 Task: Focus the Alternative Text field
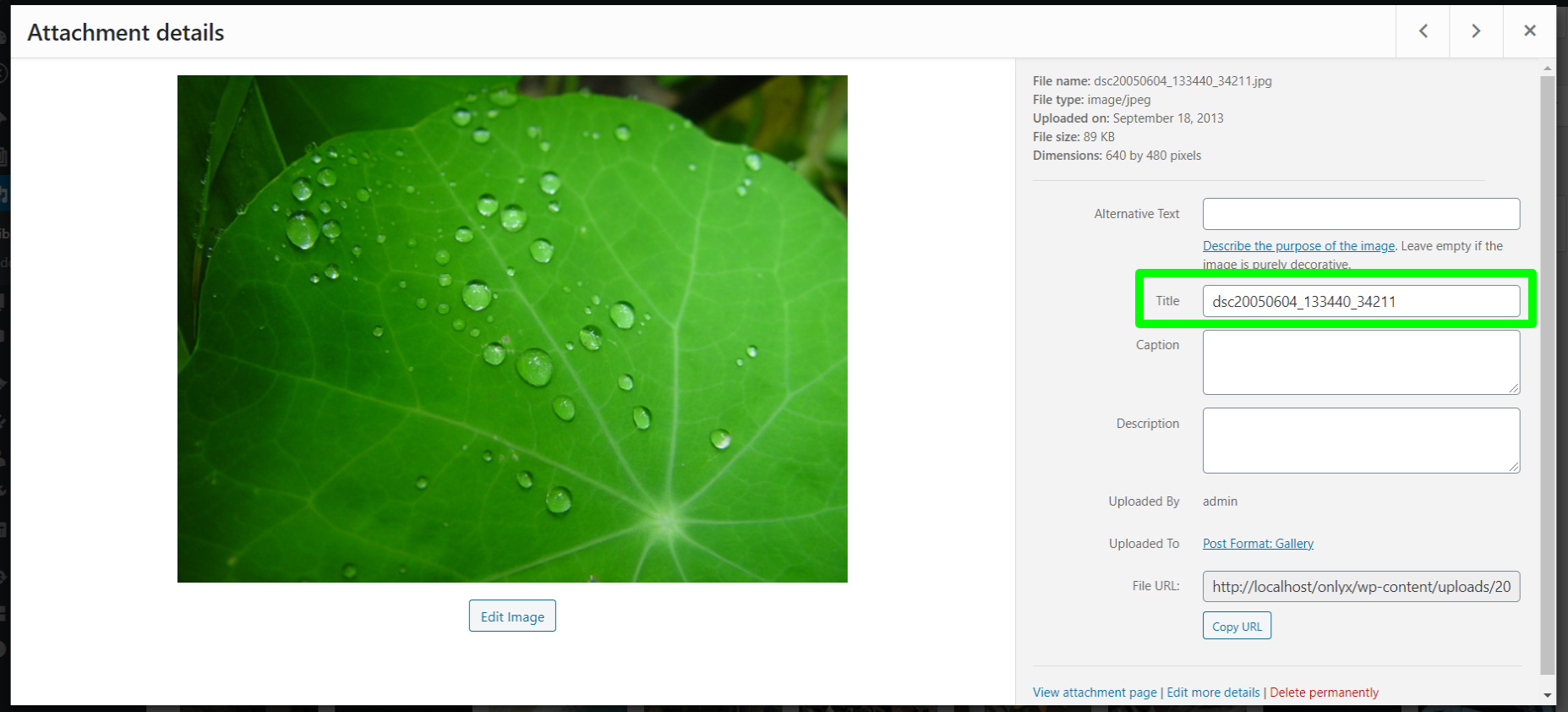(1361, 214)
